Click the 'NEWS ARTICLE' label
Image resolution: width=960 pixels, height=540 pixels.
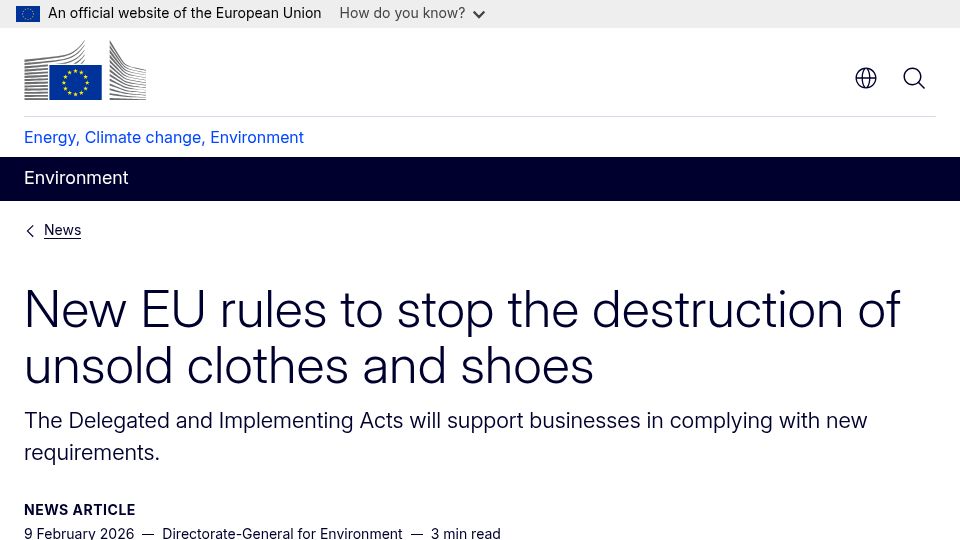pyautogui.click(x=80, y=510)
